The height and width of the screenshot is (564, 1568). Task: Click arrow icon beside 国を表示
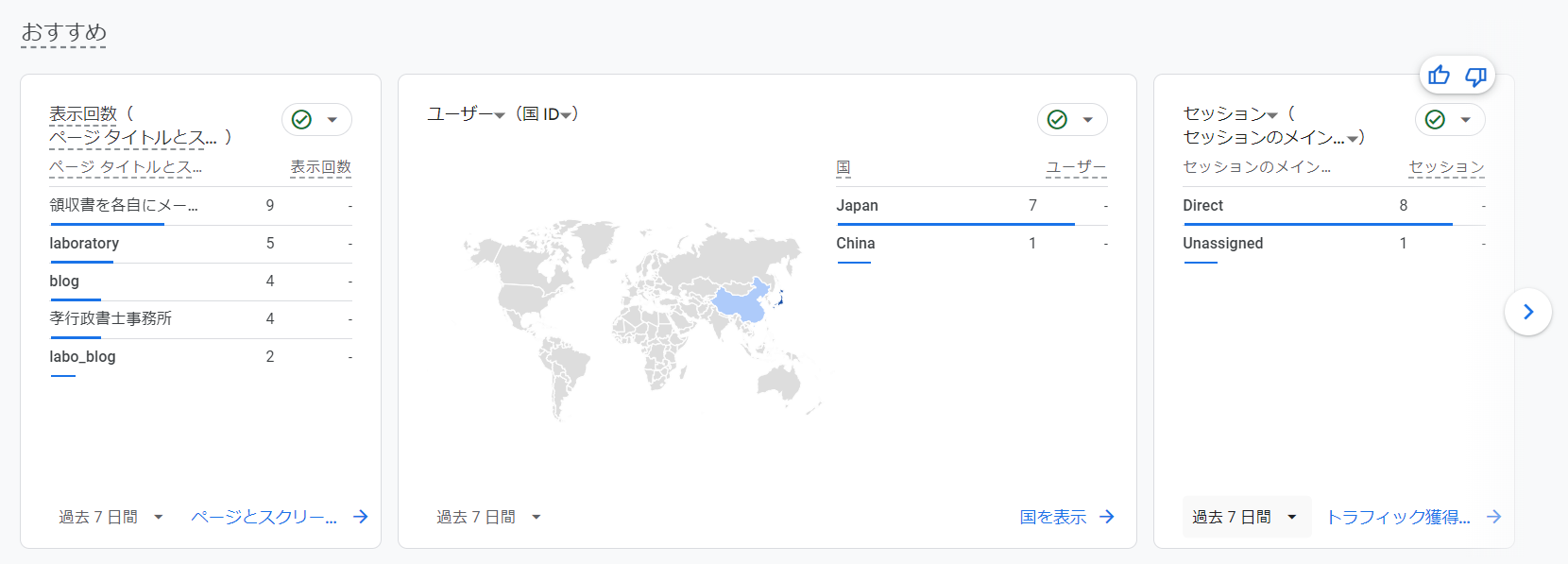pos(1107,517)
